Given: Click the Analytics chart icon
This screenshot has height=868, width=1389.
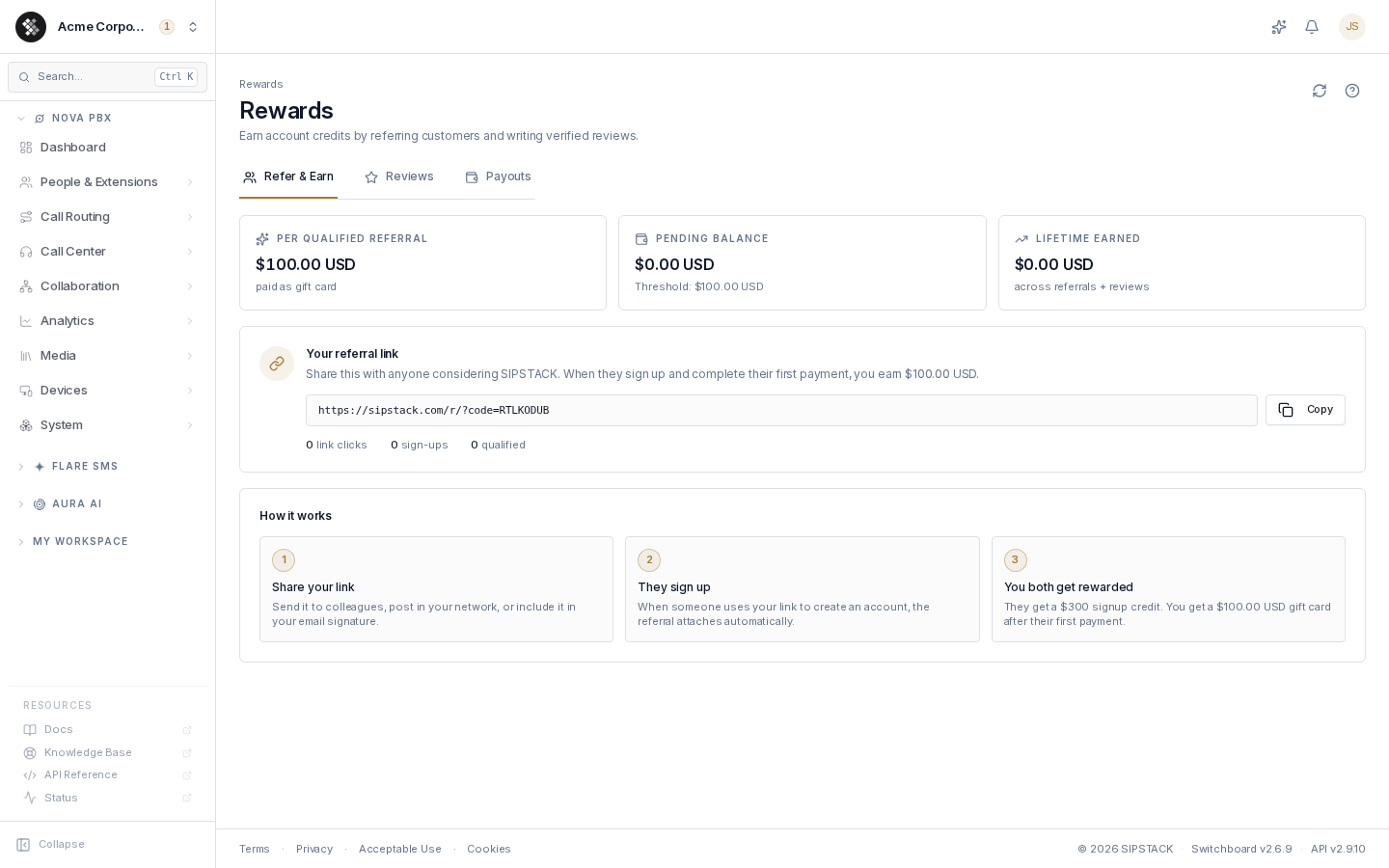Looking at the screenshot, I should pyautogui.click(x=26, y=321).
